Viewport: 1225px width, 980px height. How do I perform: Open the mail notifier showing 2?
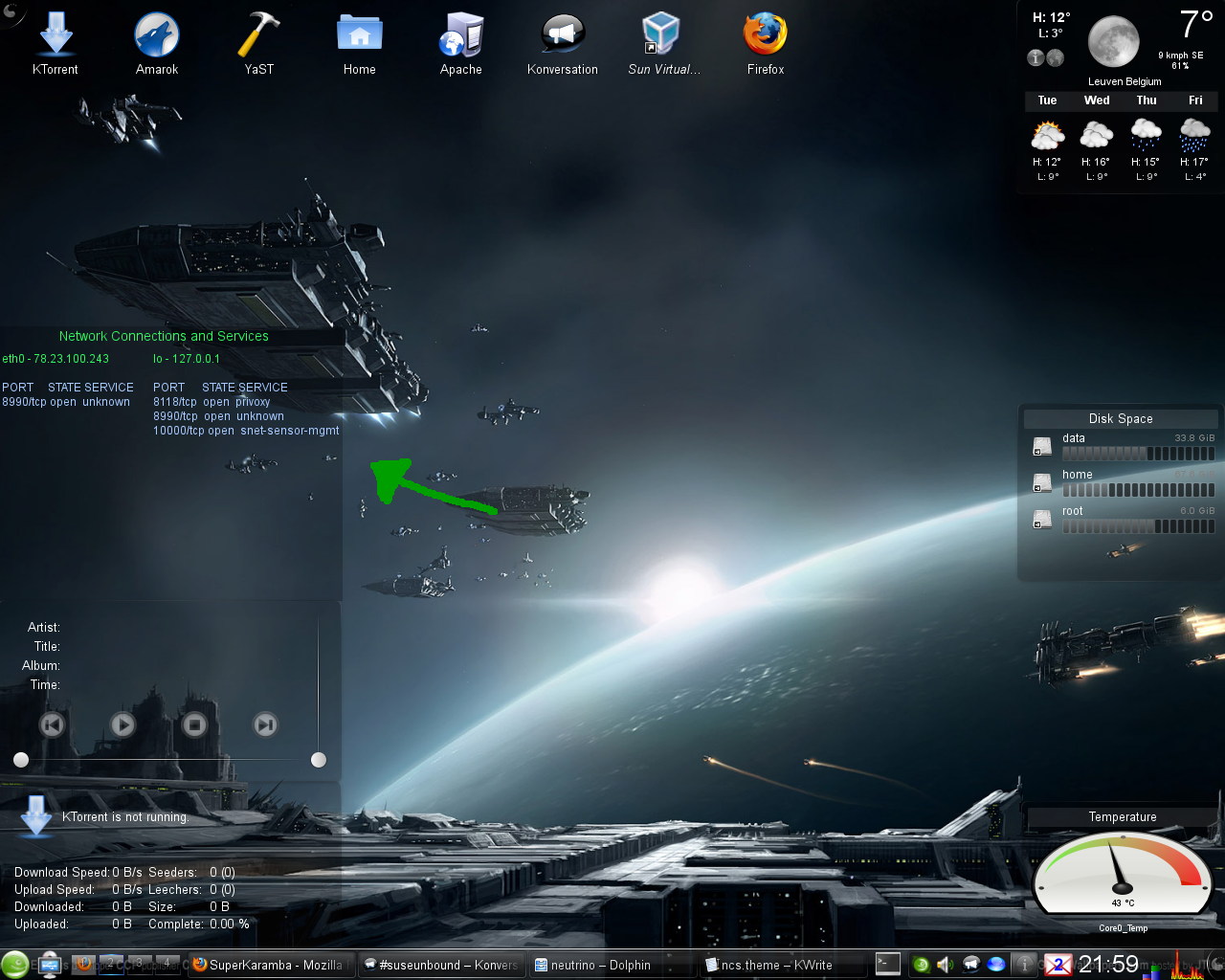pyautogui.click(x=1058, y=965)
